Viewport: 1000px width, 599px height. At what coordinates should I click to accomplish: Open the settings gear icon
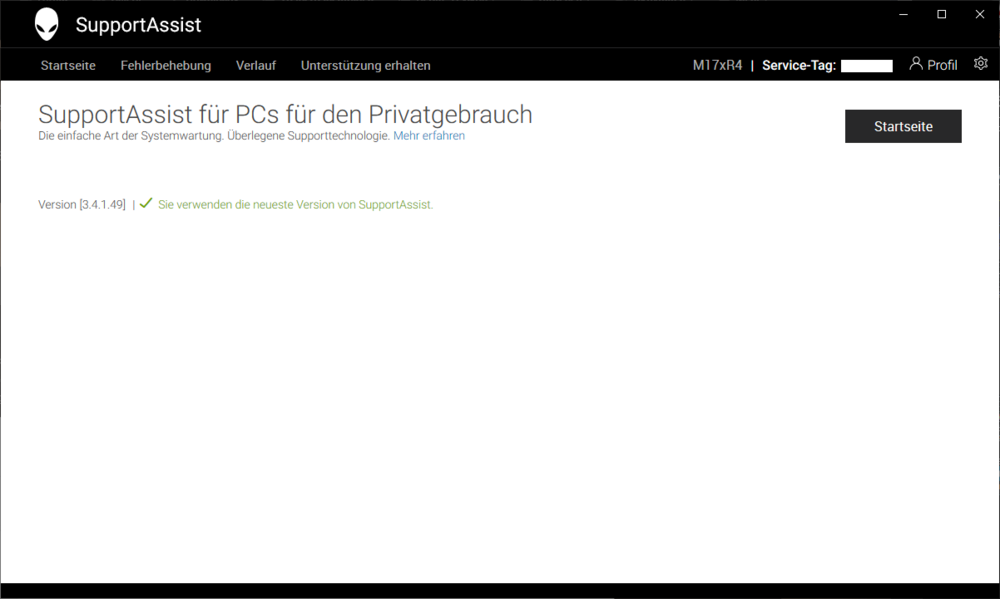[980, 64]
